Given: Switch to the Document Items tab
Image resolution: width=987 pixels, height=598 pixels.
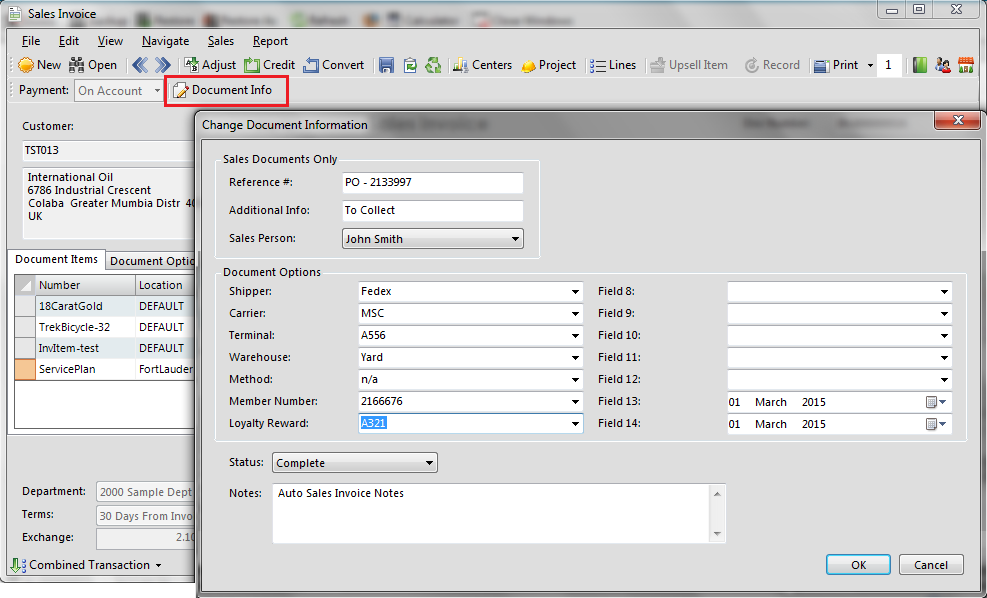Looking at the screenshot, I should [x=57, y=260].
